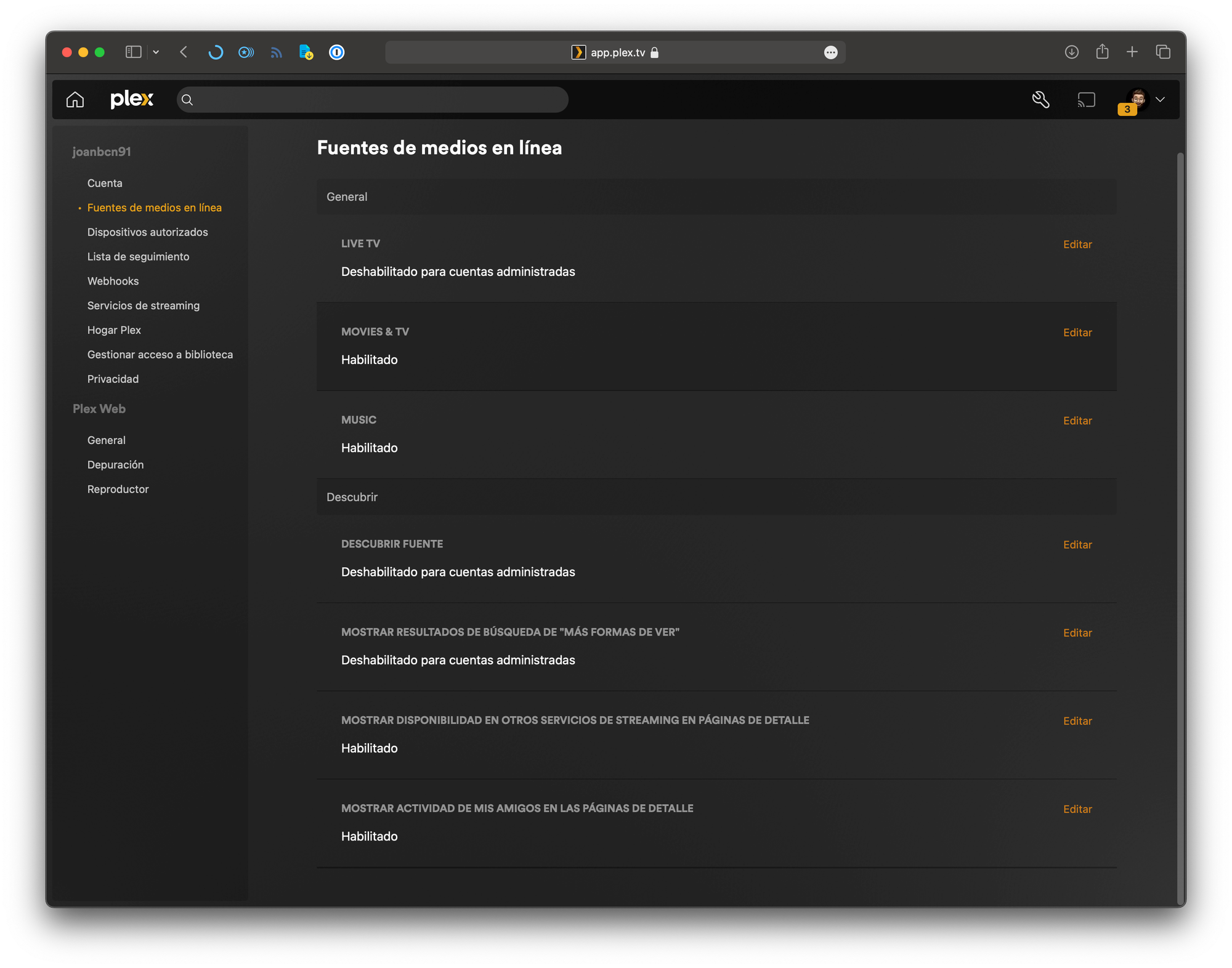The height and width of the screenshot is (968, 1232).
Task: Edit the Music setting
Action: point(1077,421)
